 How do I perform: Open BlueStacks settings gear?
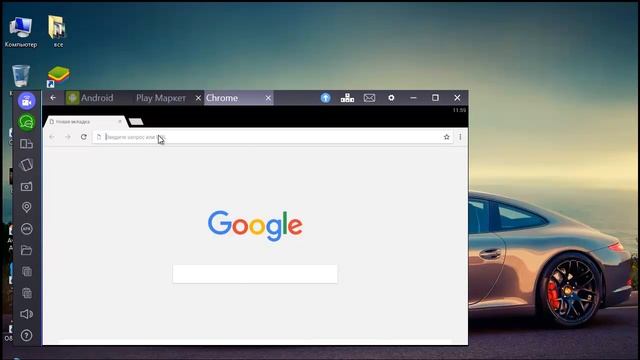[391, 98]
